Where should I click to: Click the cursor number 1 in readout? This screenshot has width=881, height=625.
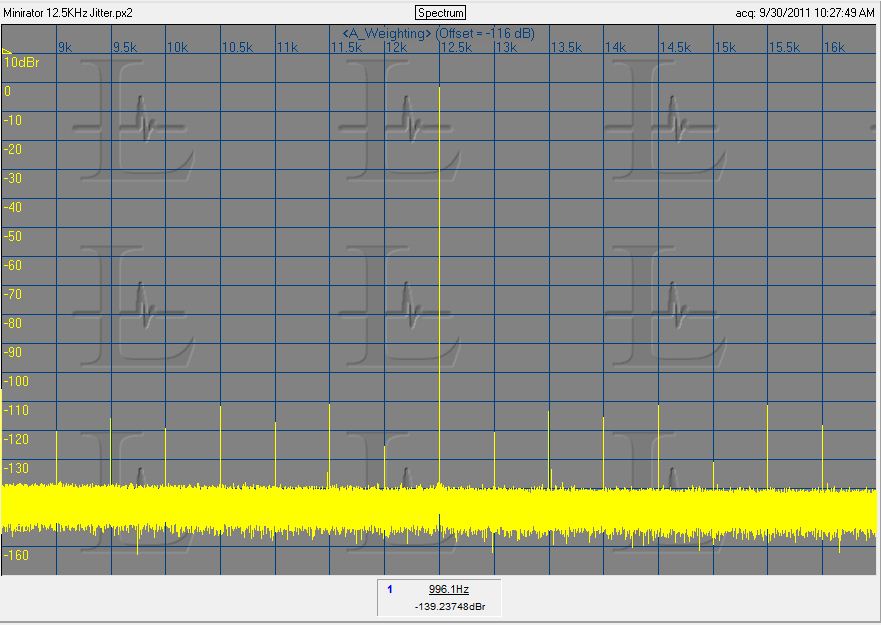pos(390,589)
